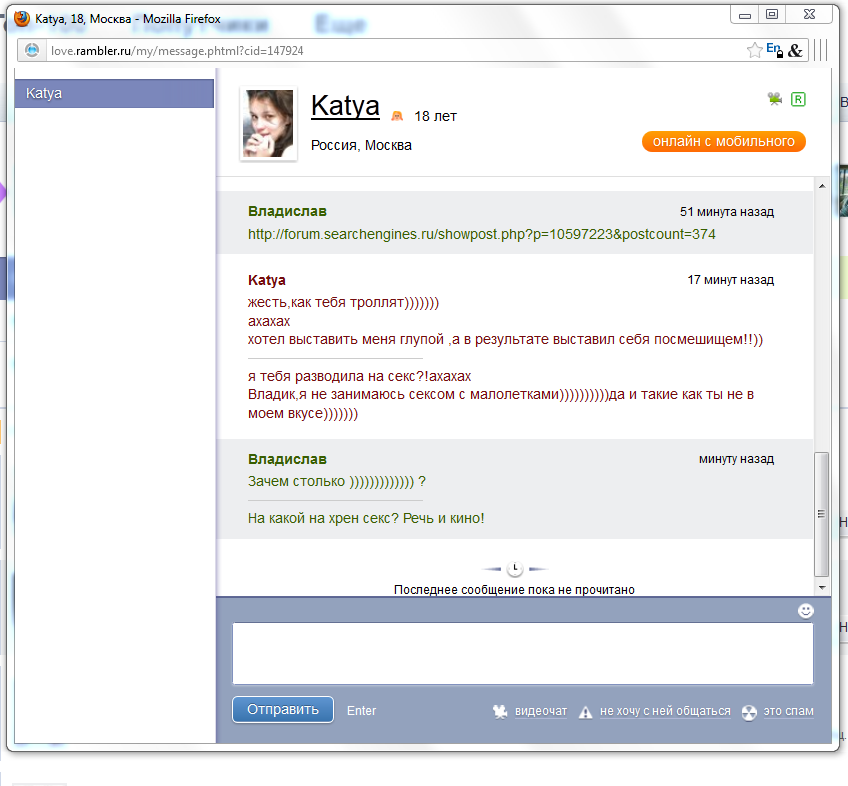Click the line ахахах under троллят
848x786 pixels.
point(269,321)
